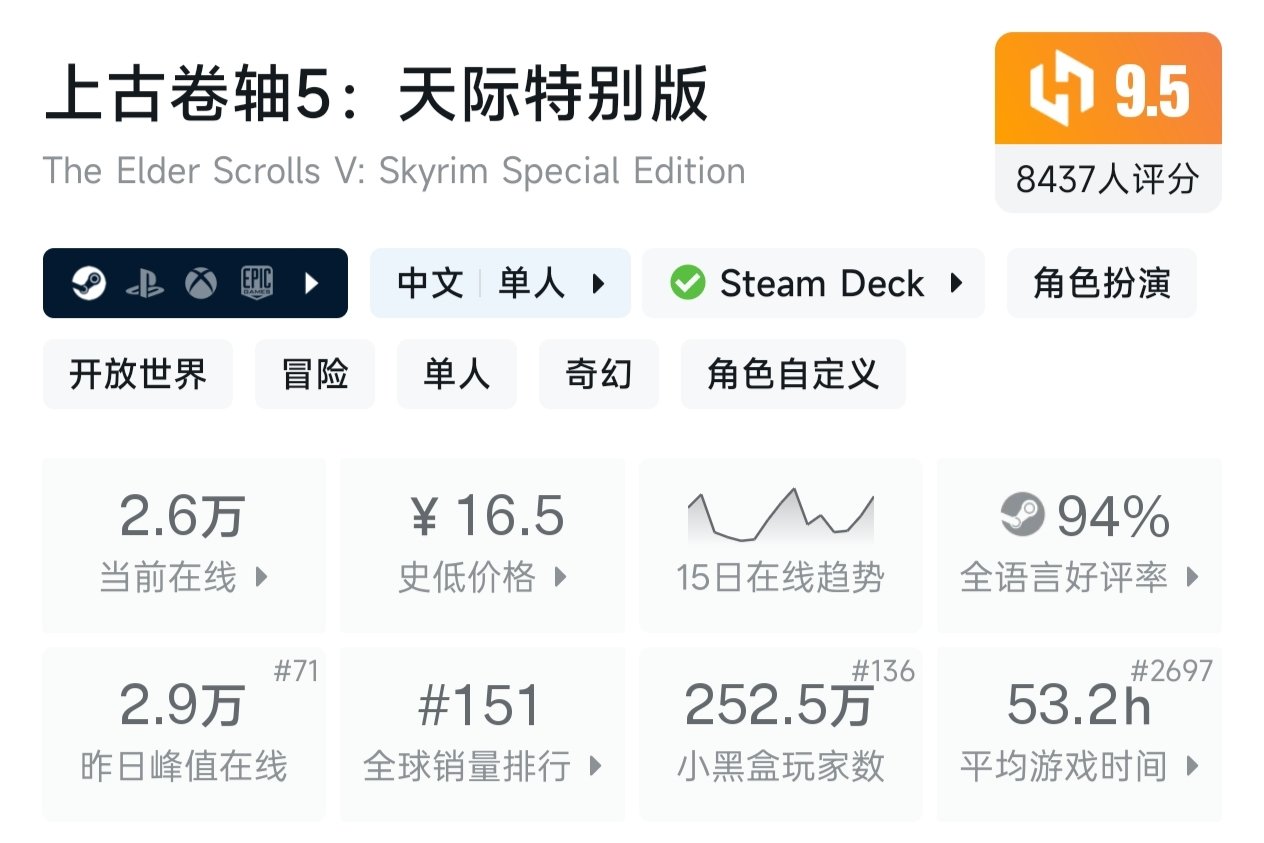The width and height of the screenshot is (1264, 843).
Task: Open the 15日在线趋势 trend chart
Action: 780,546
